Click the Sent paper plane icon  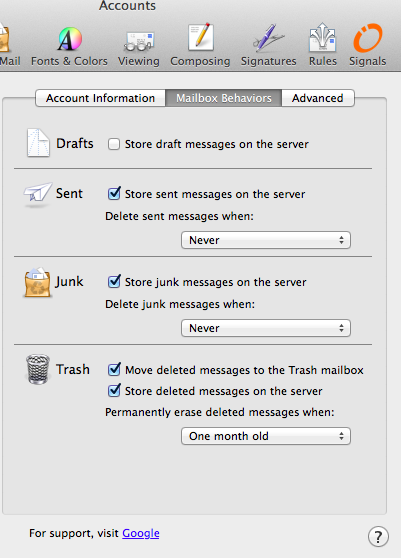38,194
